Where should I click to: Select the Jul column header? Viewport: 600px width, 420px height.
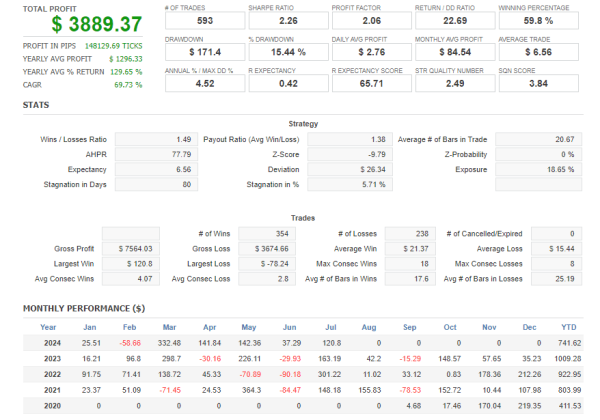click(x=331, y=327)
